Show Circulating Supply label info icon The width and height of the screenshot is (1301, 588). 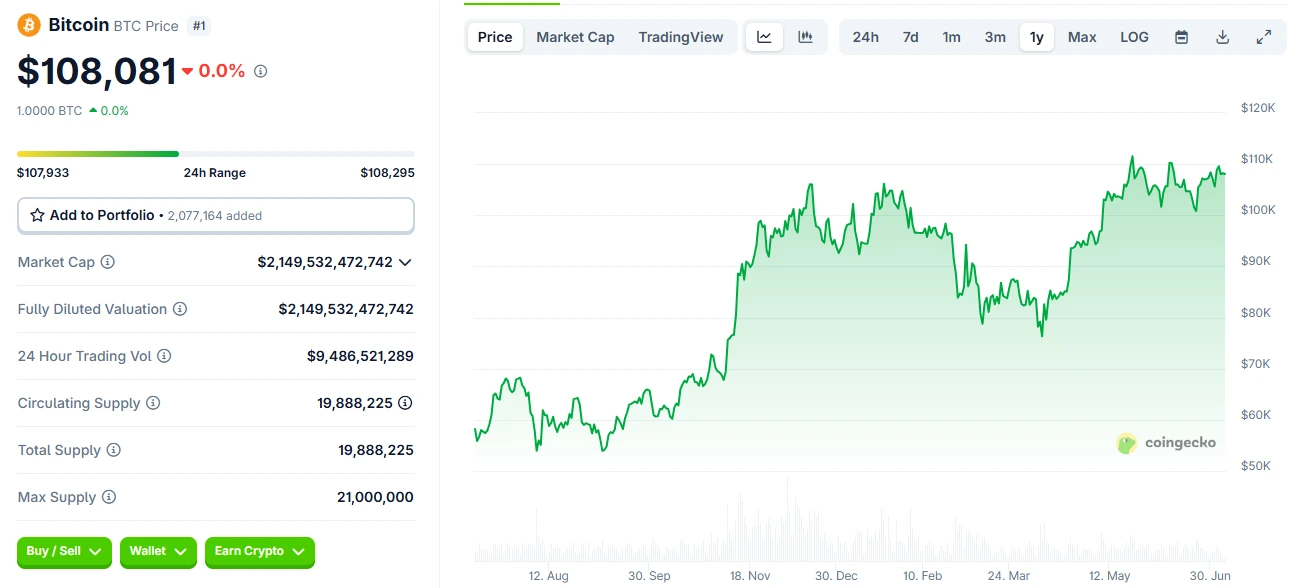153,403
